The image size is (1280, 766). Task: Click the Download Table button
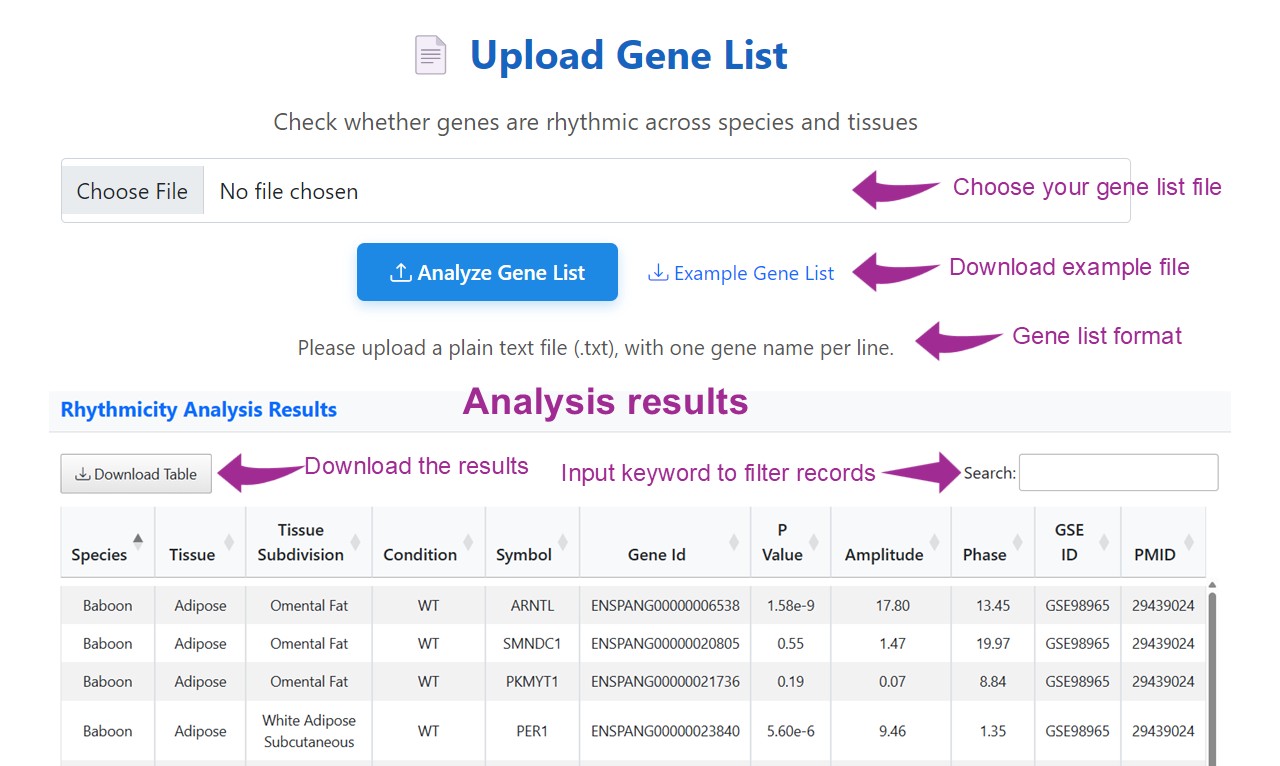[x=136, y=474]
